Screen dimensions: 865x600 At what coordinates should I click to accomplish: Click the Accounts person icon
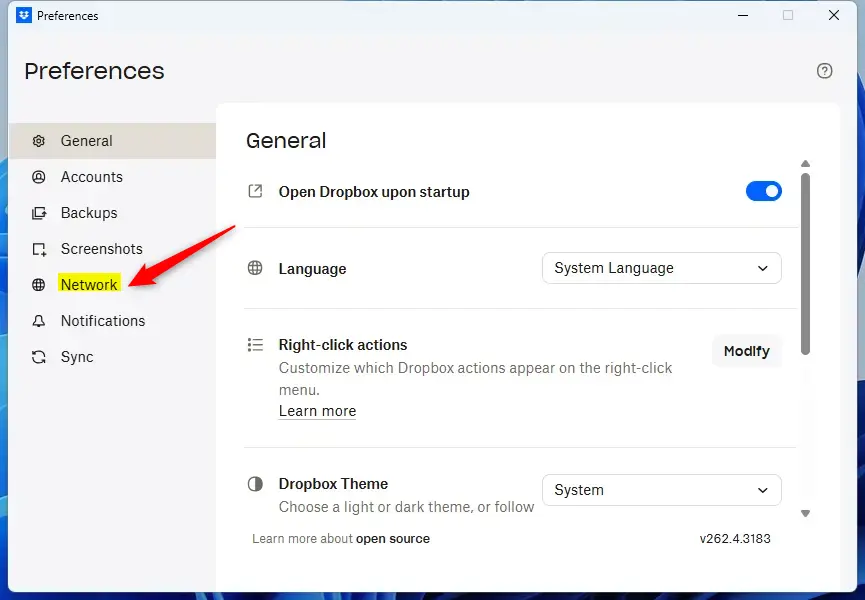pyautogui.click(x=39, y=177)
